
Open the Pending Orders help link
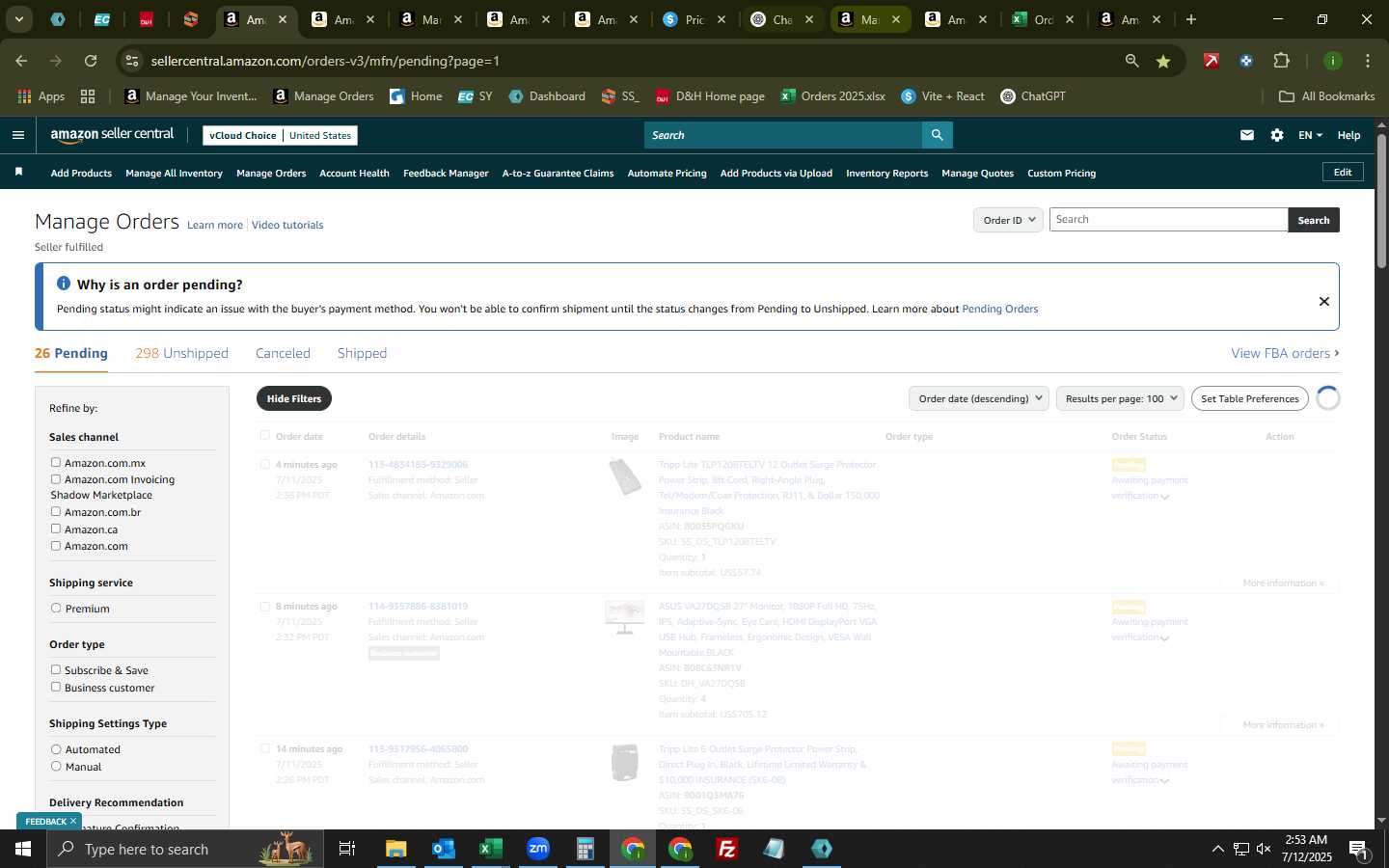pyautogui.click(x=1000, y=309)
